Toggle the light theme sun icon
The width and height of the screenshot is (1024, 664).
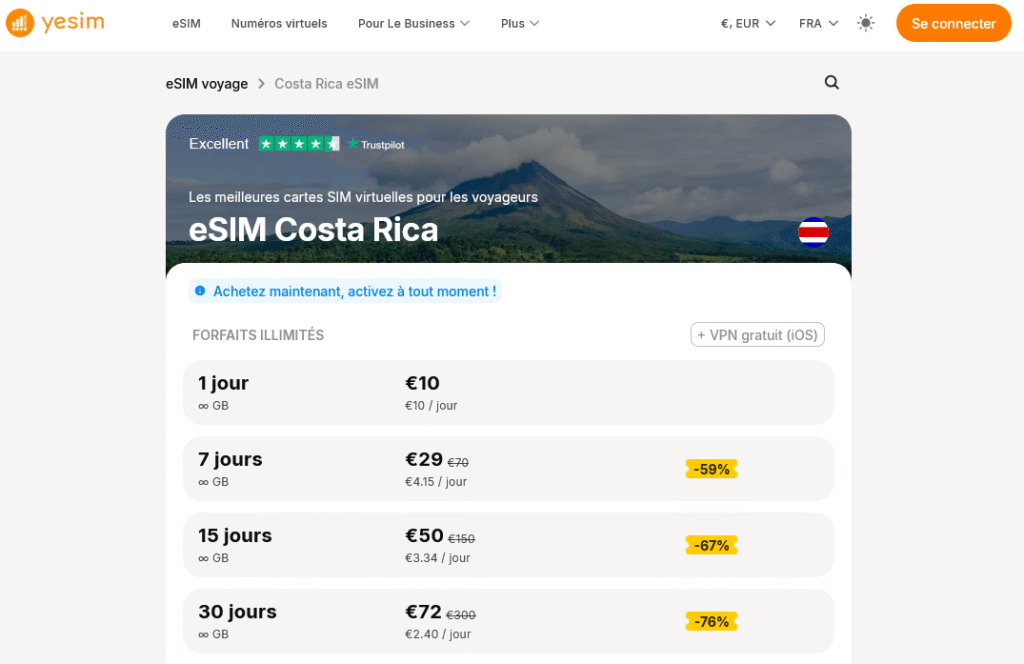[865, 22]
